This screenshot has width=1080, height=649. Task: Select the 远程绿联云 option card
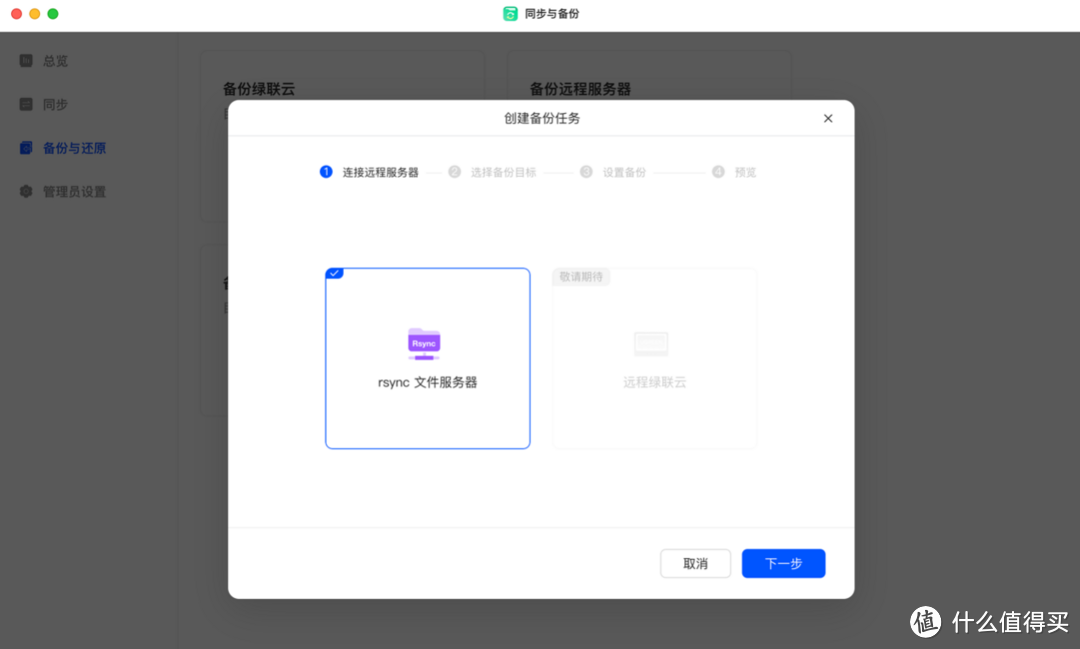coord(654,358)
